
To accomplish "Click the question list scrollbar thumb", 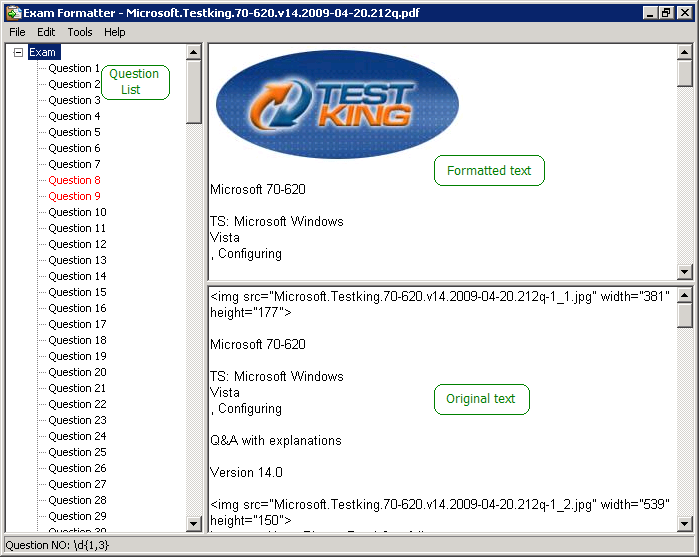I will (193, 92).
